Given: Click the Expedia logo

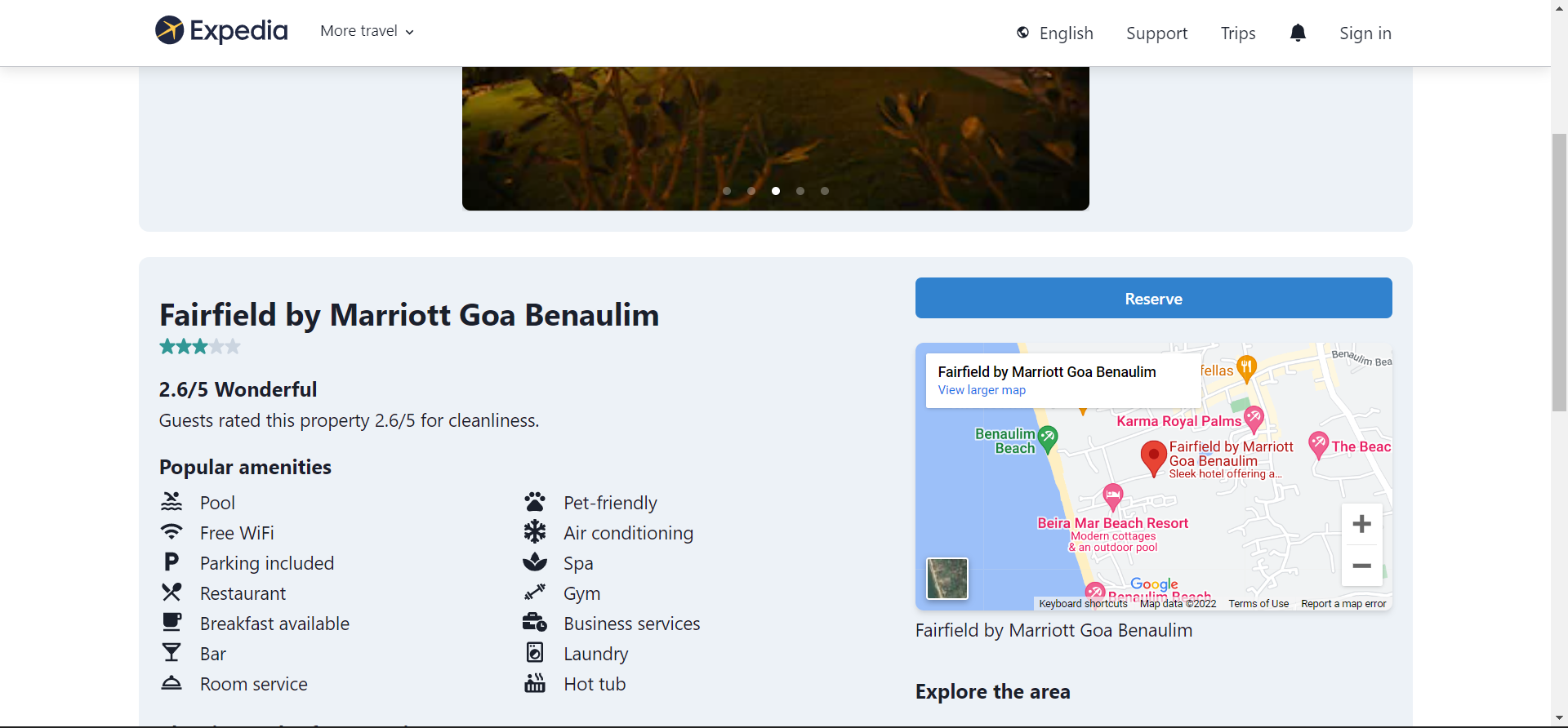Looking at the screenshot, I should [x=221, y=31].
